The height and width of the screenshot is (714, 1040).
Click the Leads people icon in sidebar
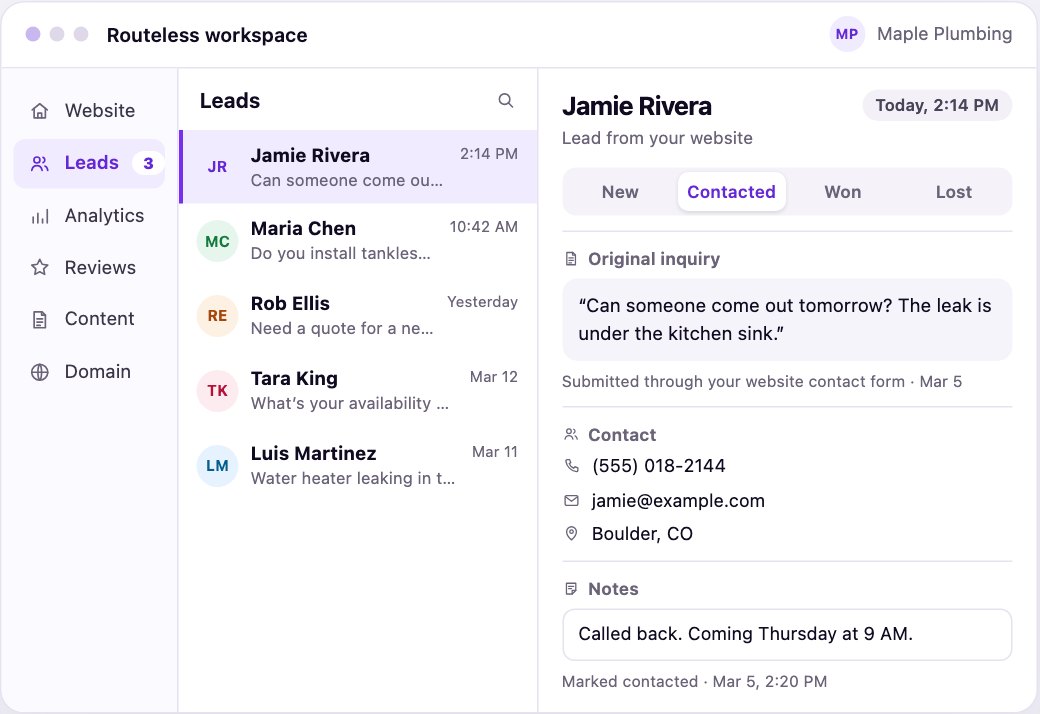[40, 163]
